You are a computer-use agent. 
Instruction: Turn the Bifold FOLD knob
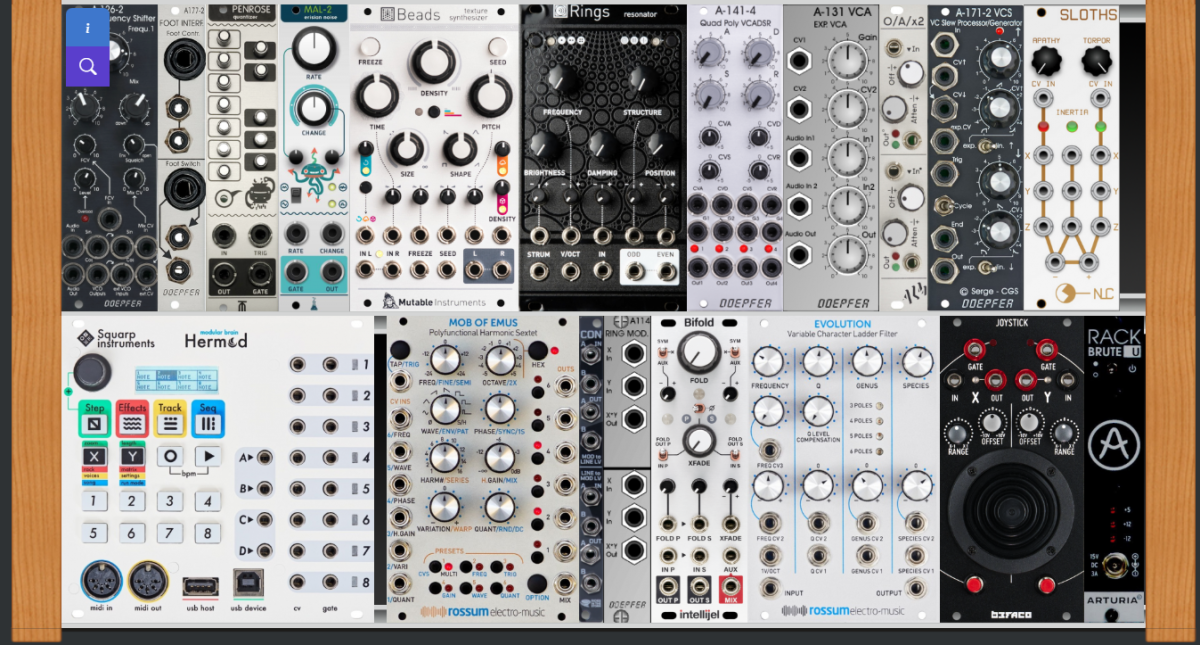tap(699, 351)
